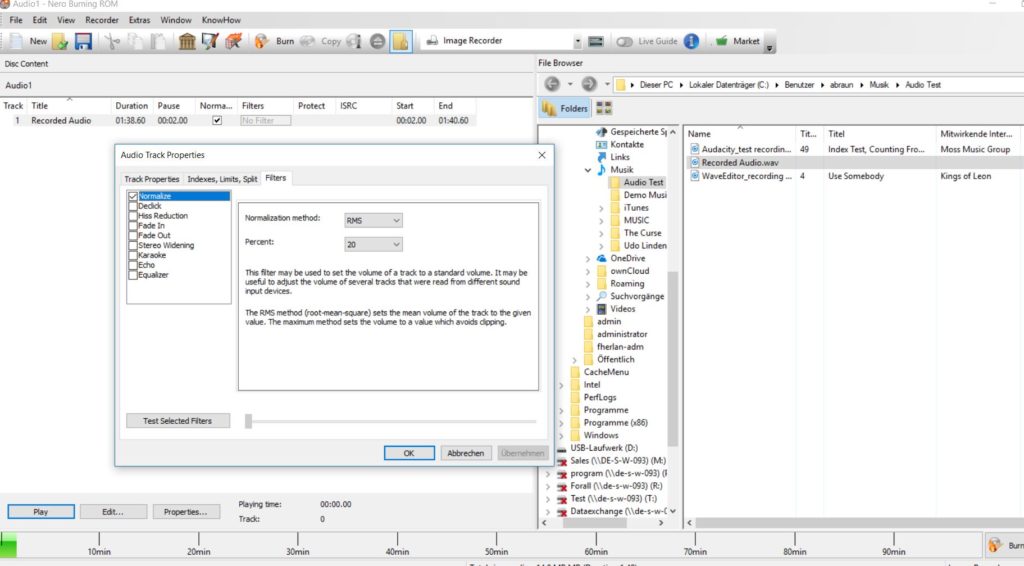Expand The Curse folder
Viewport: 1024px width, 566px height.
click(x=601, y=233)
